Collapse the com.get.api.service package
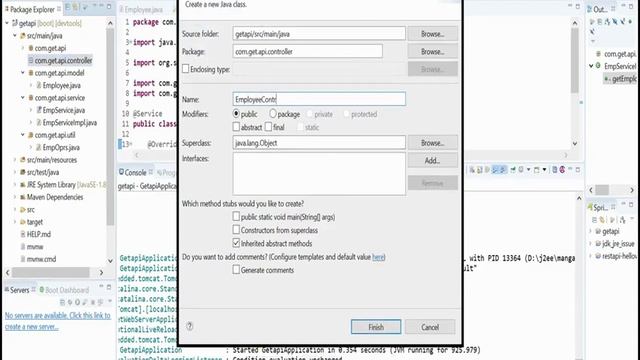Viewport: 640px width, 360px height. (23, 98)
